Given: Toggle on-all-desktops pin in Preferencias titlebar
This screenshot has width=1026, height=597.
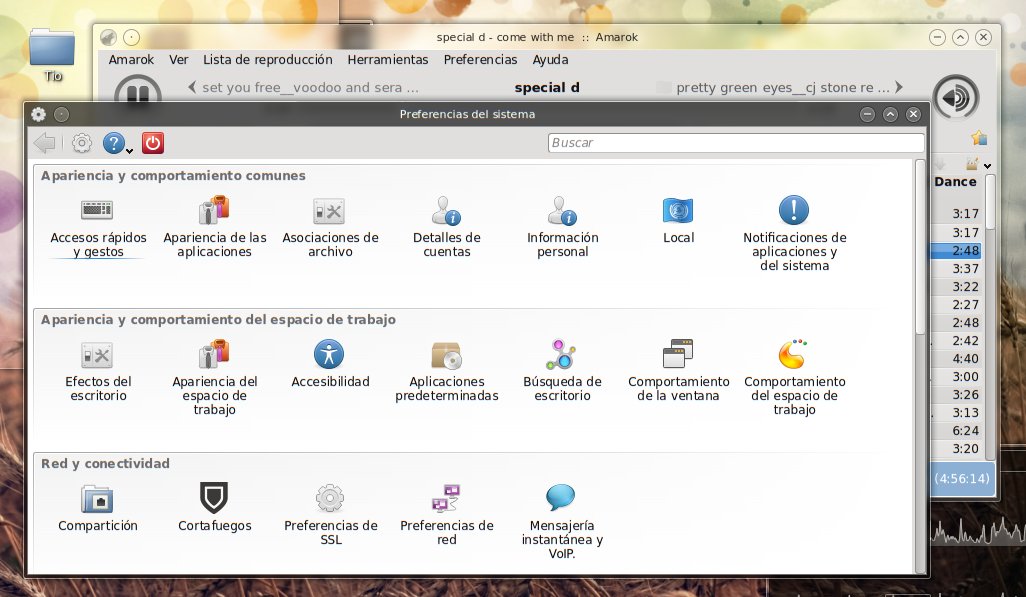Looking at the screenshot, I should coord(62,115).
